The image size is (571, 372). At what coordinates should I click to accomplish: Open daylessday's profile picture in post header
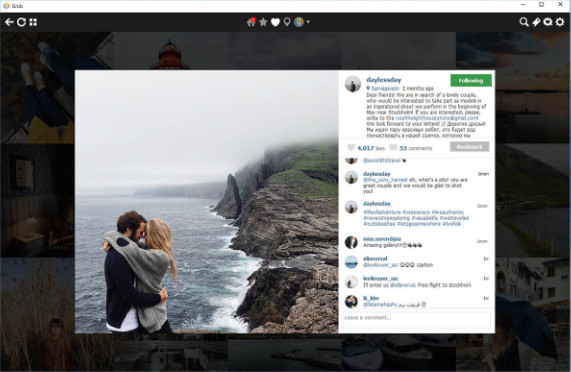click(353, 84)
